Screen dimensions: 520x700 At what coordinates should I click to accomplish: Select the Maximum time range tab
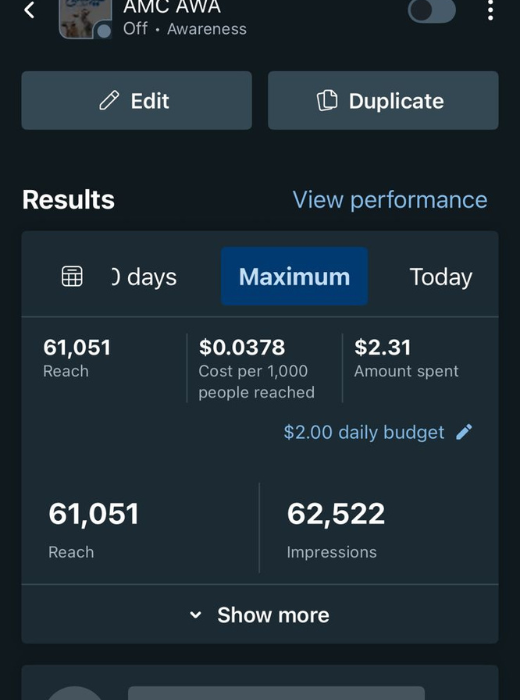pos(294,276)
